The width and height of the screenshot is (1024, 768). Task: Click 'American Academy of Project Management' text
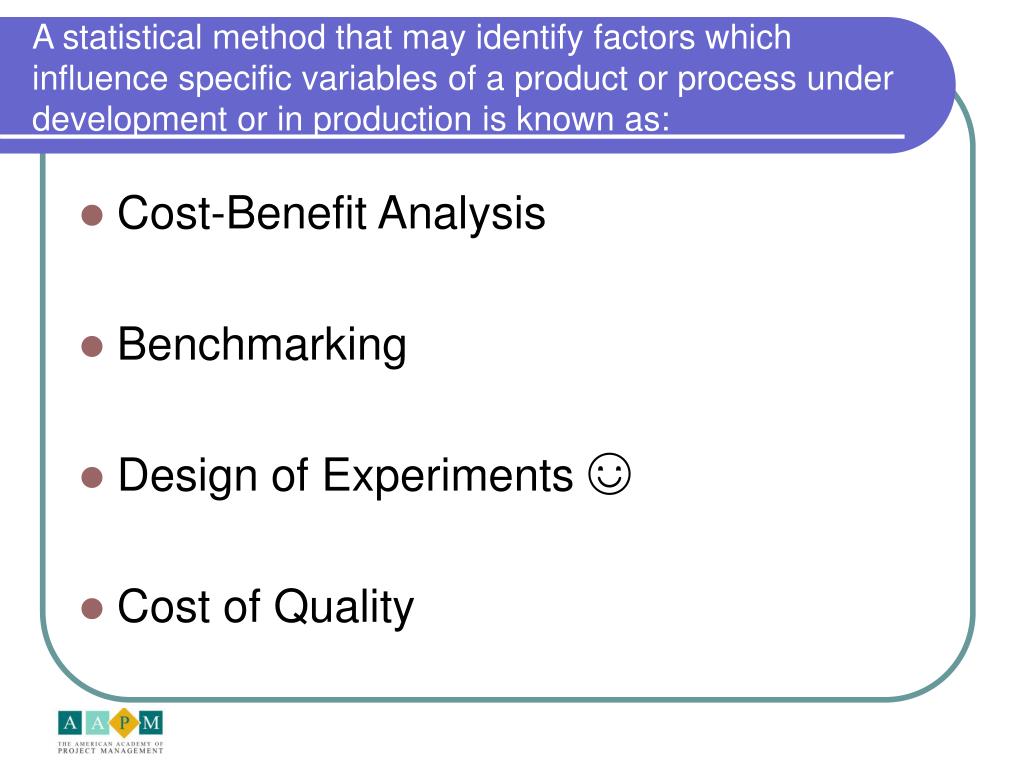point(110,748)
